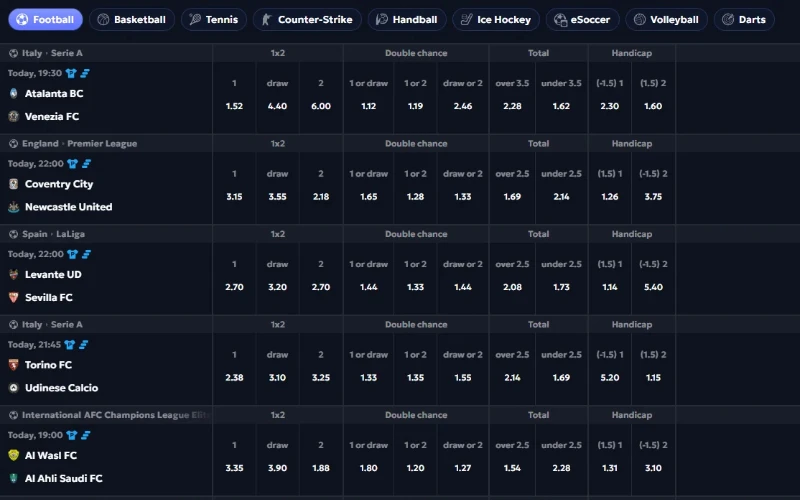The width and height of the screenshot is (800, 500).
Task: Click the stats icon in Torino FC match
Action: (x=83, y=345)
